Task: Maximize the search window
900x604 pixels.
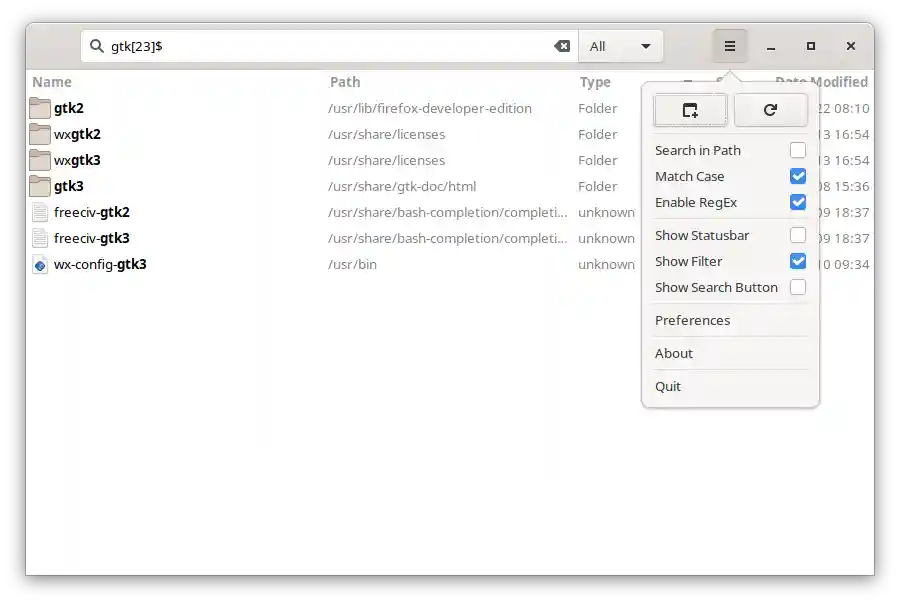Action: pyautogui.click(x=810, y=46)
